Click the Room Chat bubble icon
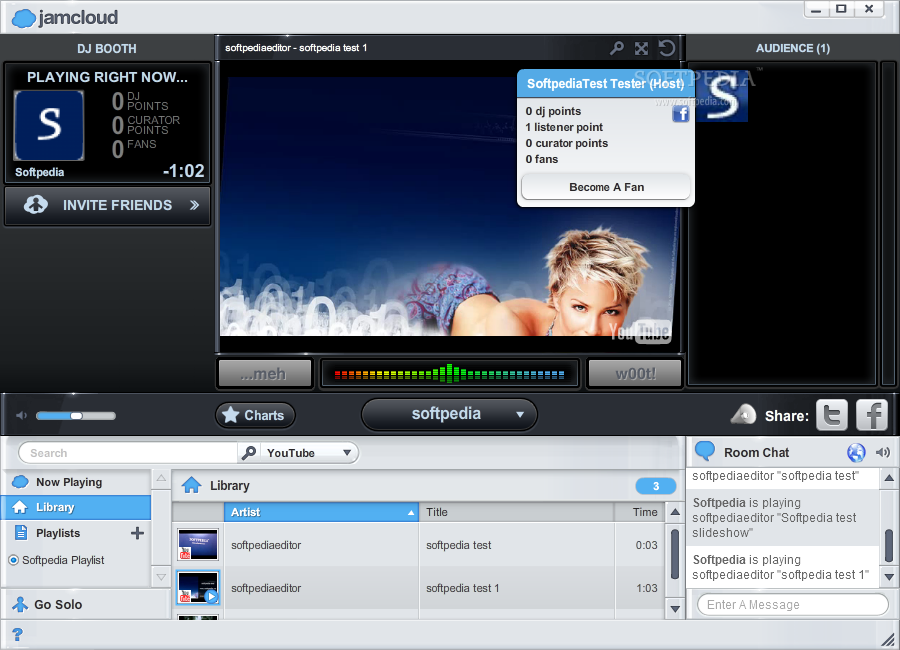The height and width of the screenshot is (650, 900). coord(705,451)
